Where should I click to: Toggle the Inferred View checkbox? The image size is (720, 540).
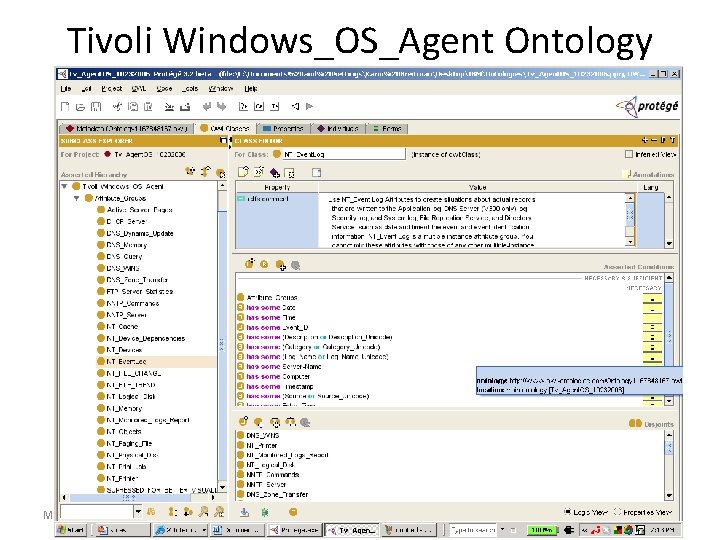[x=629, y=154]
